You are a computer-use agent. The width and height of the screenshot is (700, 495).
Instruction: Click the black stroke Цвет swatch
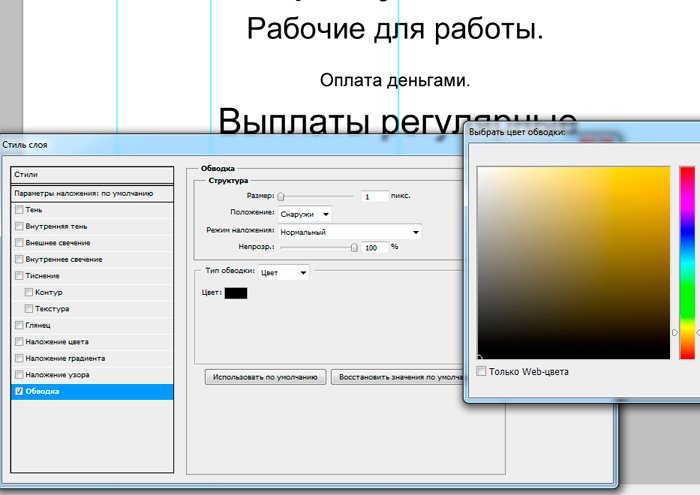tap(236, 292)
